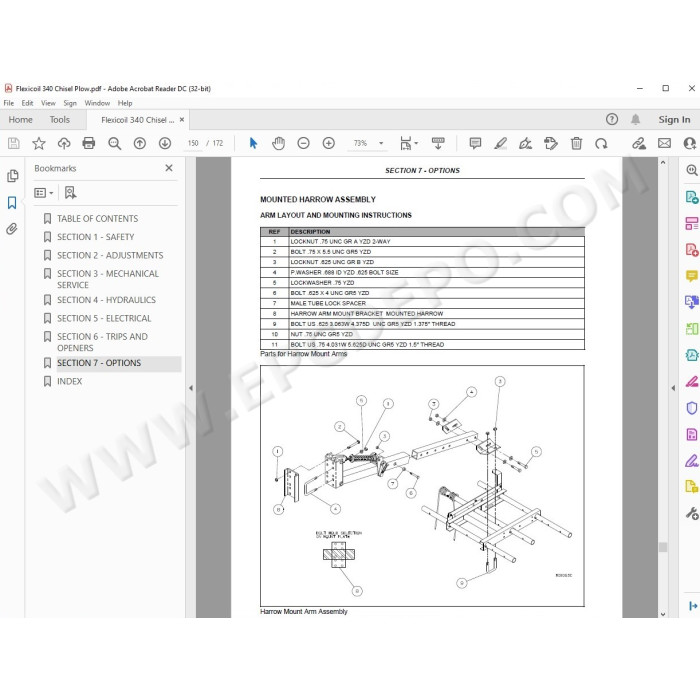The image size is (700, 700).
Task: Print the document
Action: point(89,143)
